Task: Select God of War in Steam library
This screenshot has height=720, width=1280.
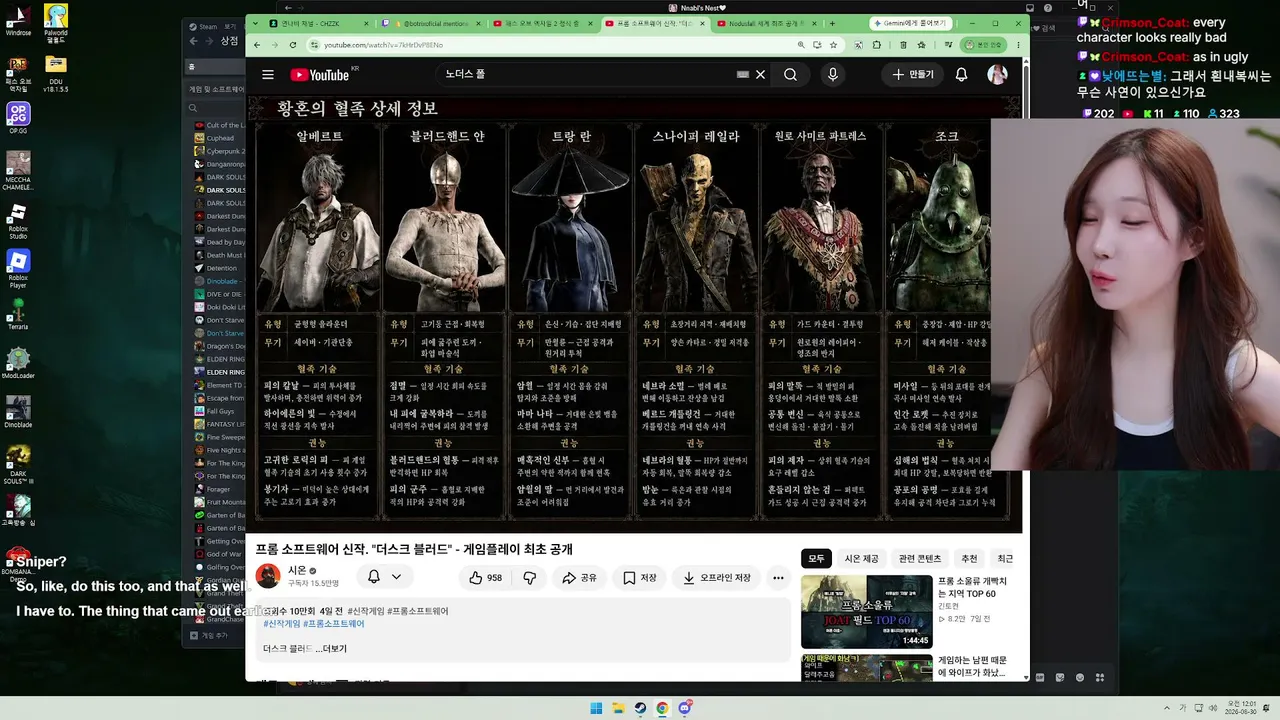Action: (220, 554)
